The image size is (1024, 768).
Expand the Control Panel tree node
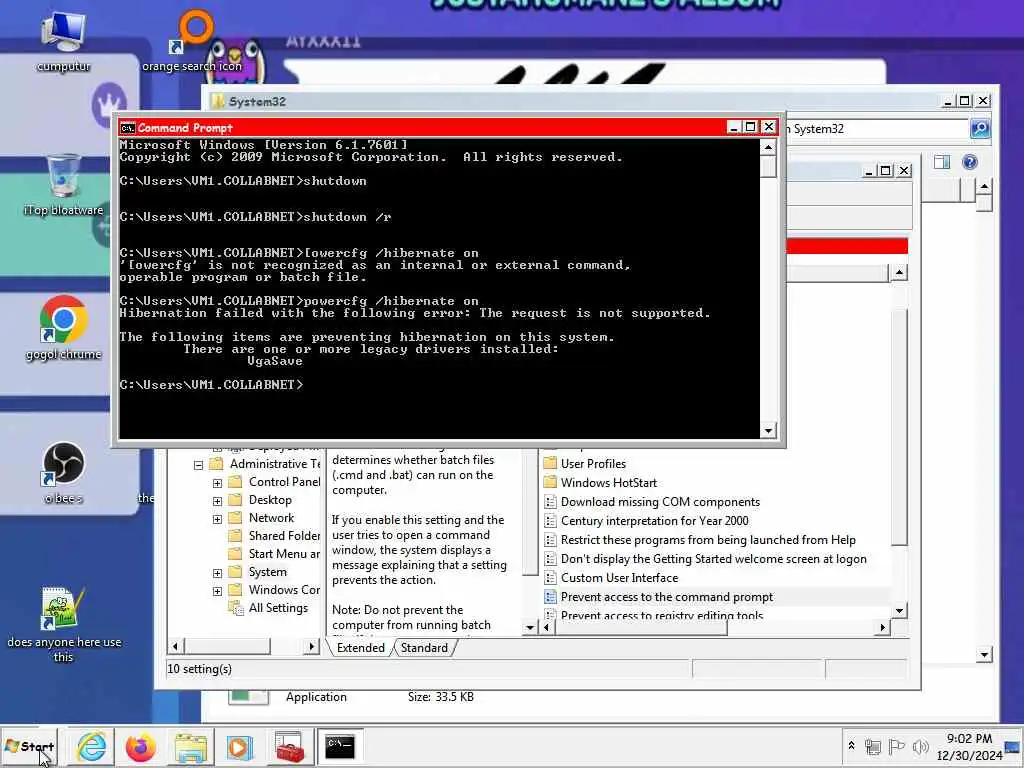pos(217,483)
